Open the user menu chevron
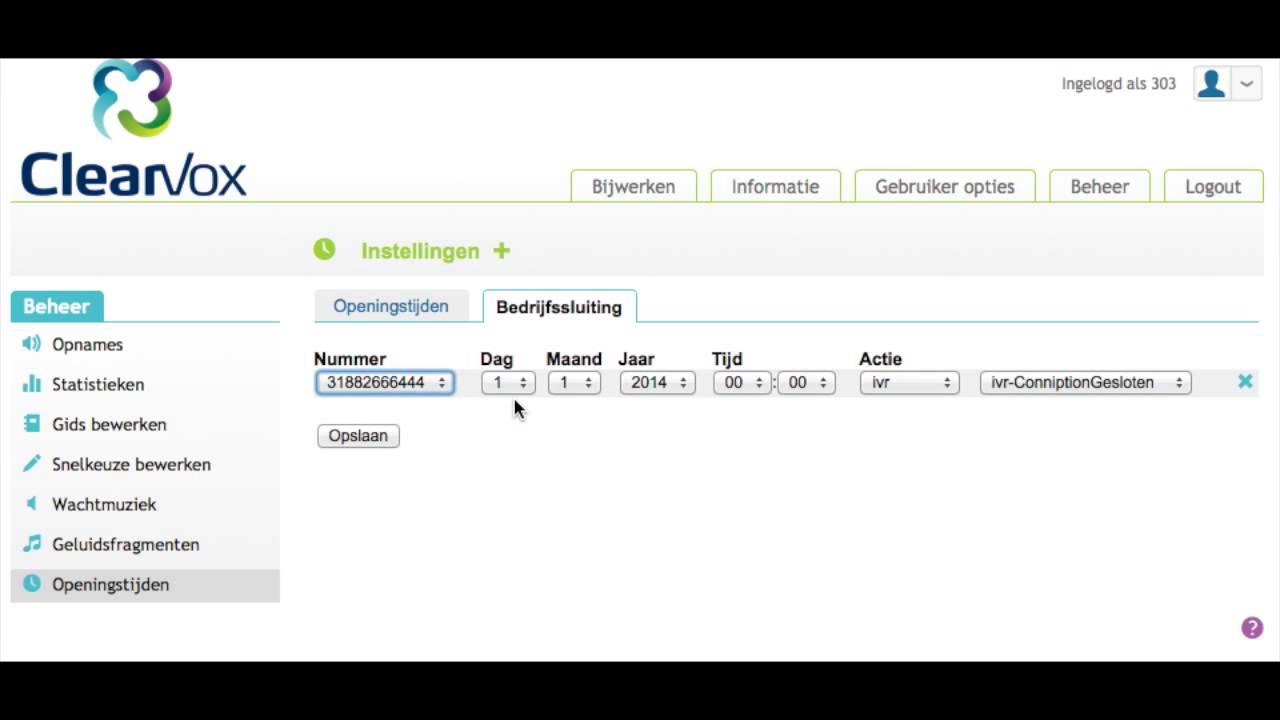This screenshot has height=720, width=1280. coord(1246,84)
